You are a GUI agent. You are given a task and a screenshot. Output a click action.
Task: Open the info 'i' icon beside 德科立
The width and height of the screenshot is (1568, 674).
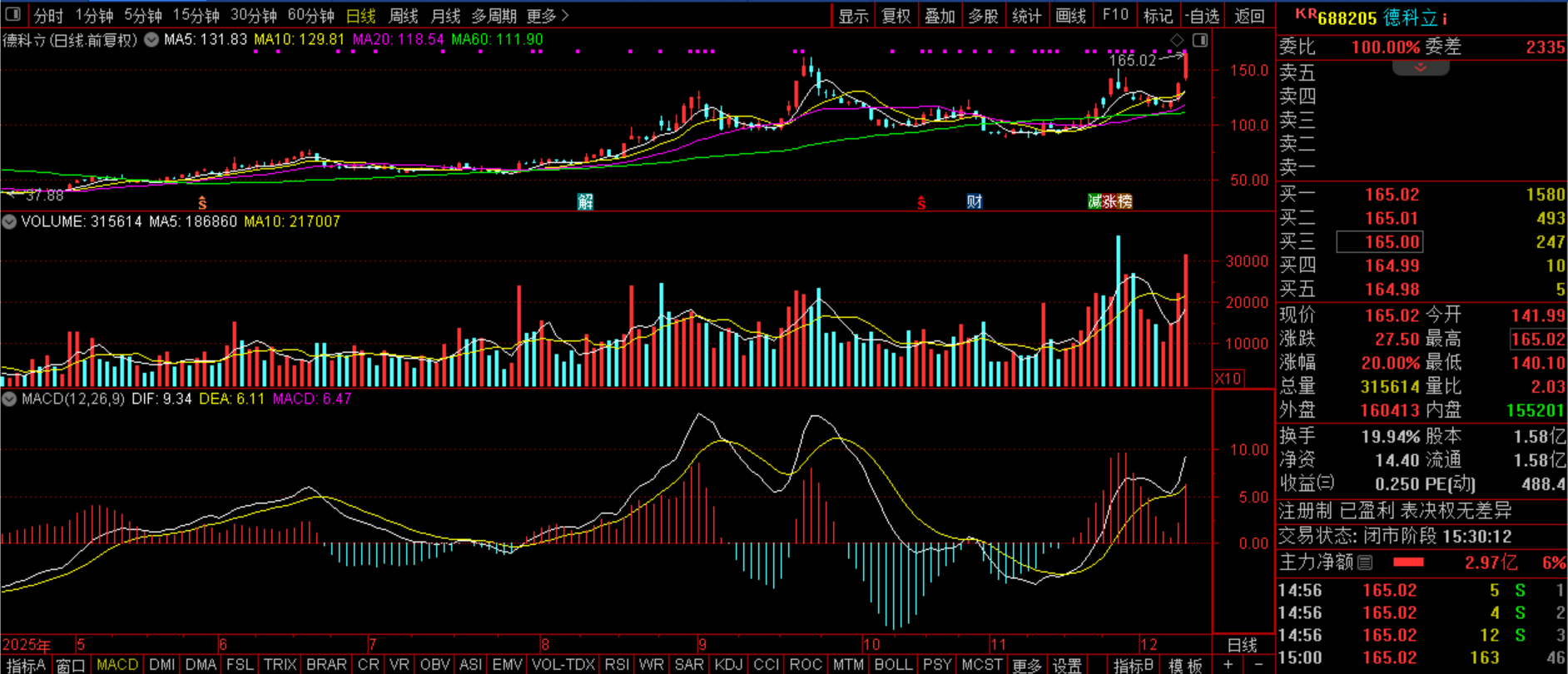pyautogui.click(x=1445, y=18)
